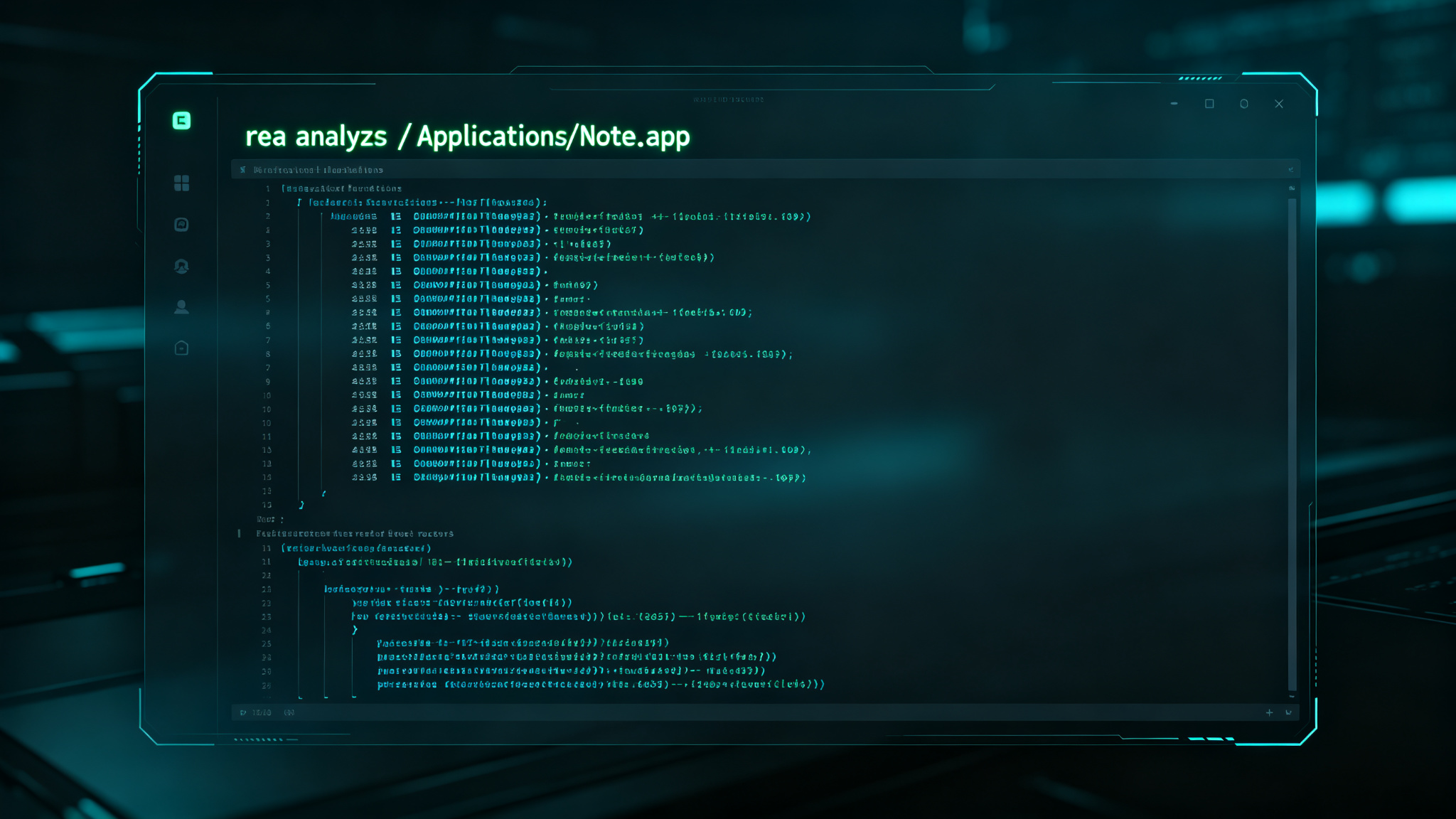This screenshot has width=1456, height=819.
Task: Click the square window control icon
Action: (x=1209, y=104)
